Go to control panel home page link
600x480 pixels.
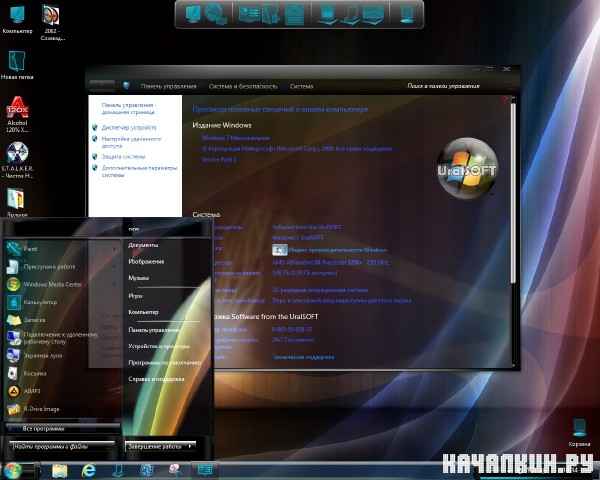coord(128,108)
